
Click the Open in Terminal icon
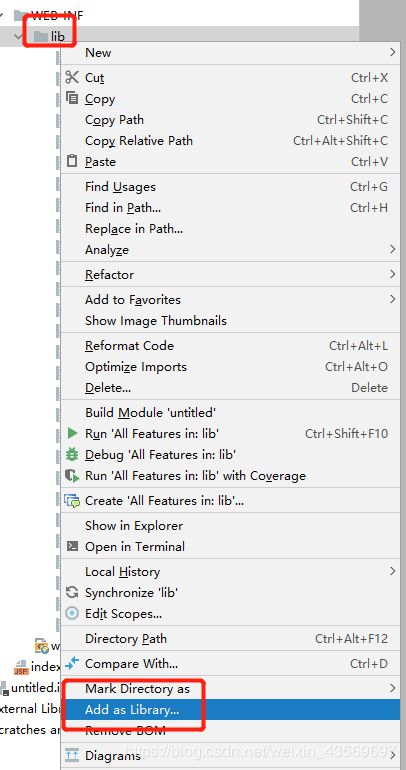tap(72, 546)
